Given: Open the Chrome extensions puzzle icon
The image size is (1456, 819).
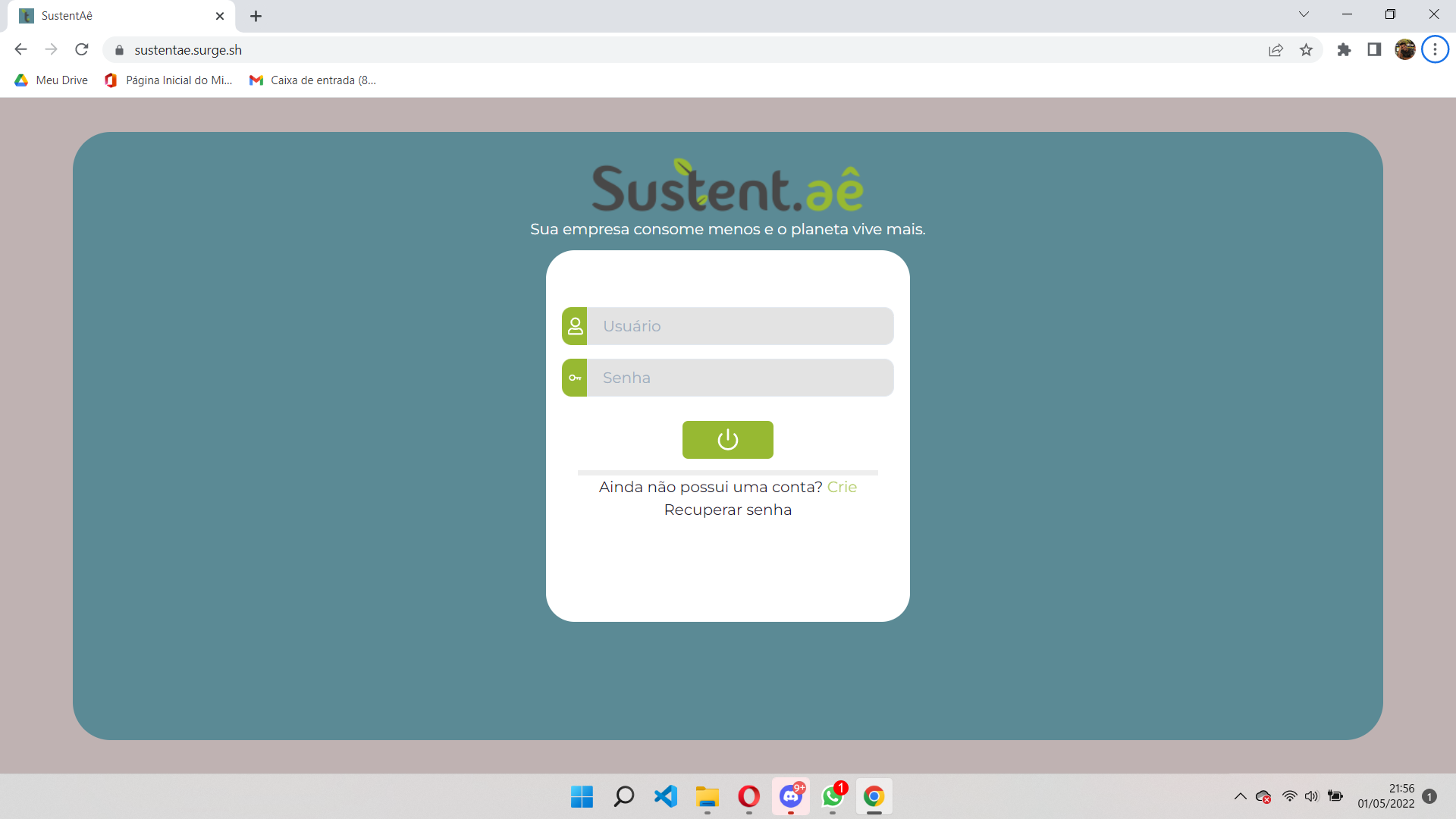Looking at the screenshot, I should 1344,50.
